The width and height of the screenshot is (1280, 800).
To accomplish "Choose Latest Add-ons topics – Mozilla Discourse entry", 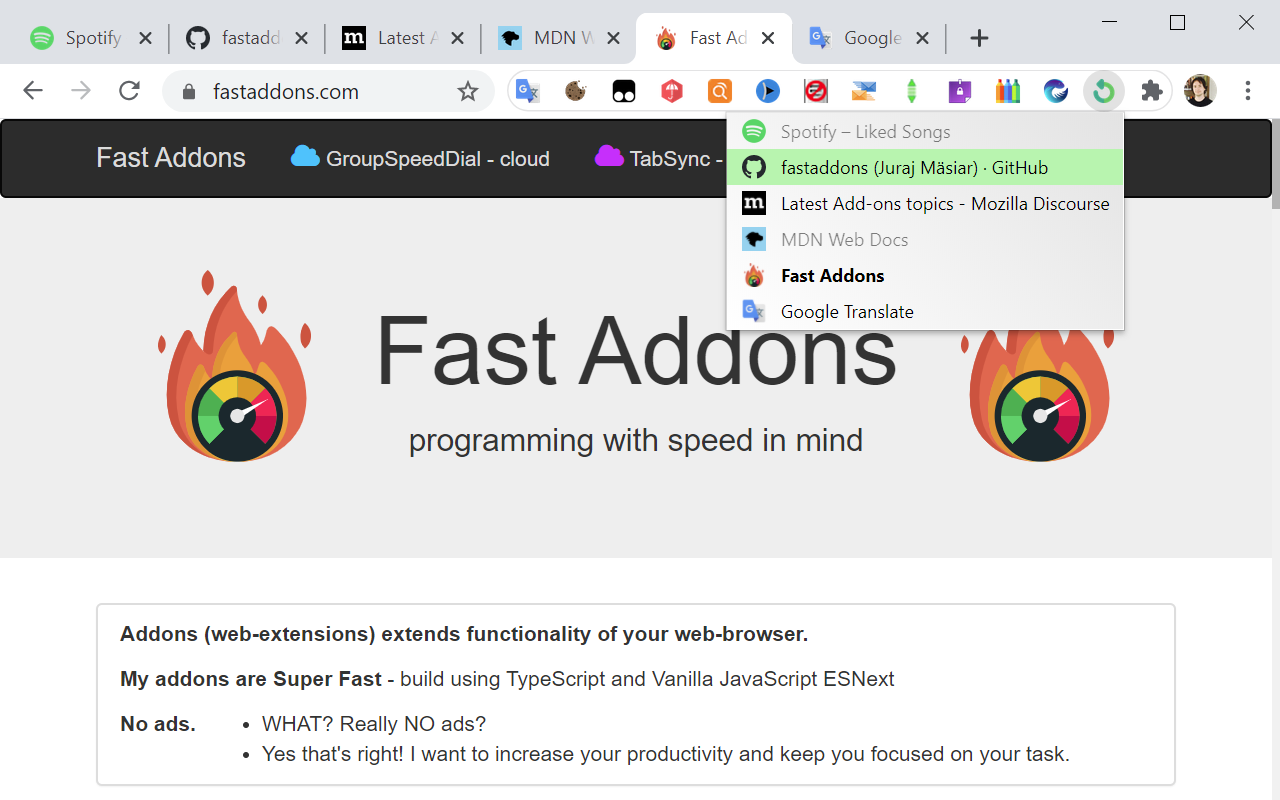I will tap(945, 204).
